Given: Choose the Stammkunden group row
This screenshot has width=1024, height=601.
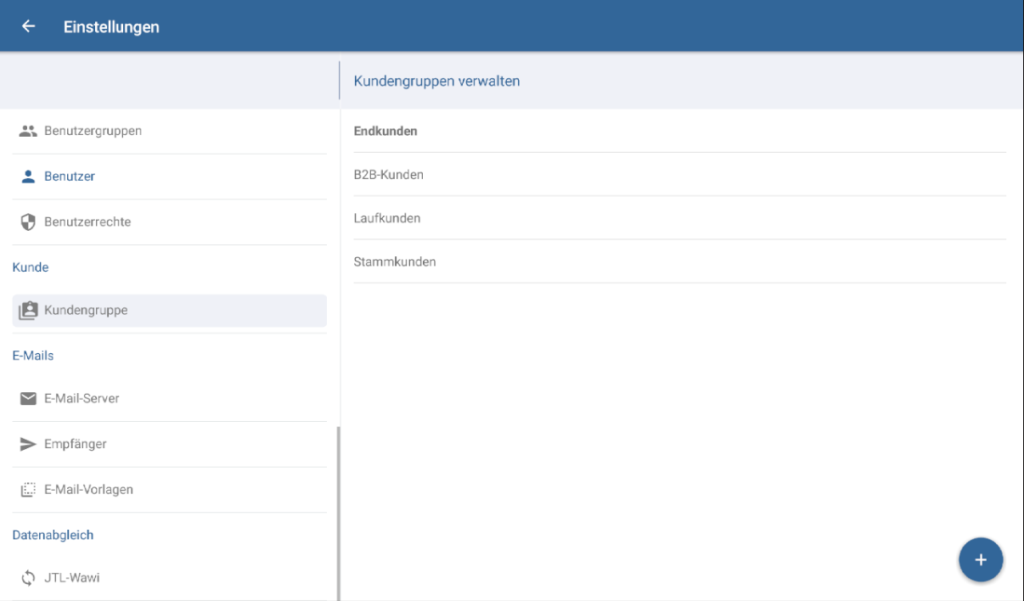Looking at the screenshot, I should point(395,262).
